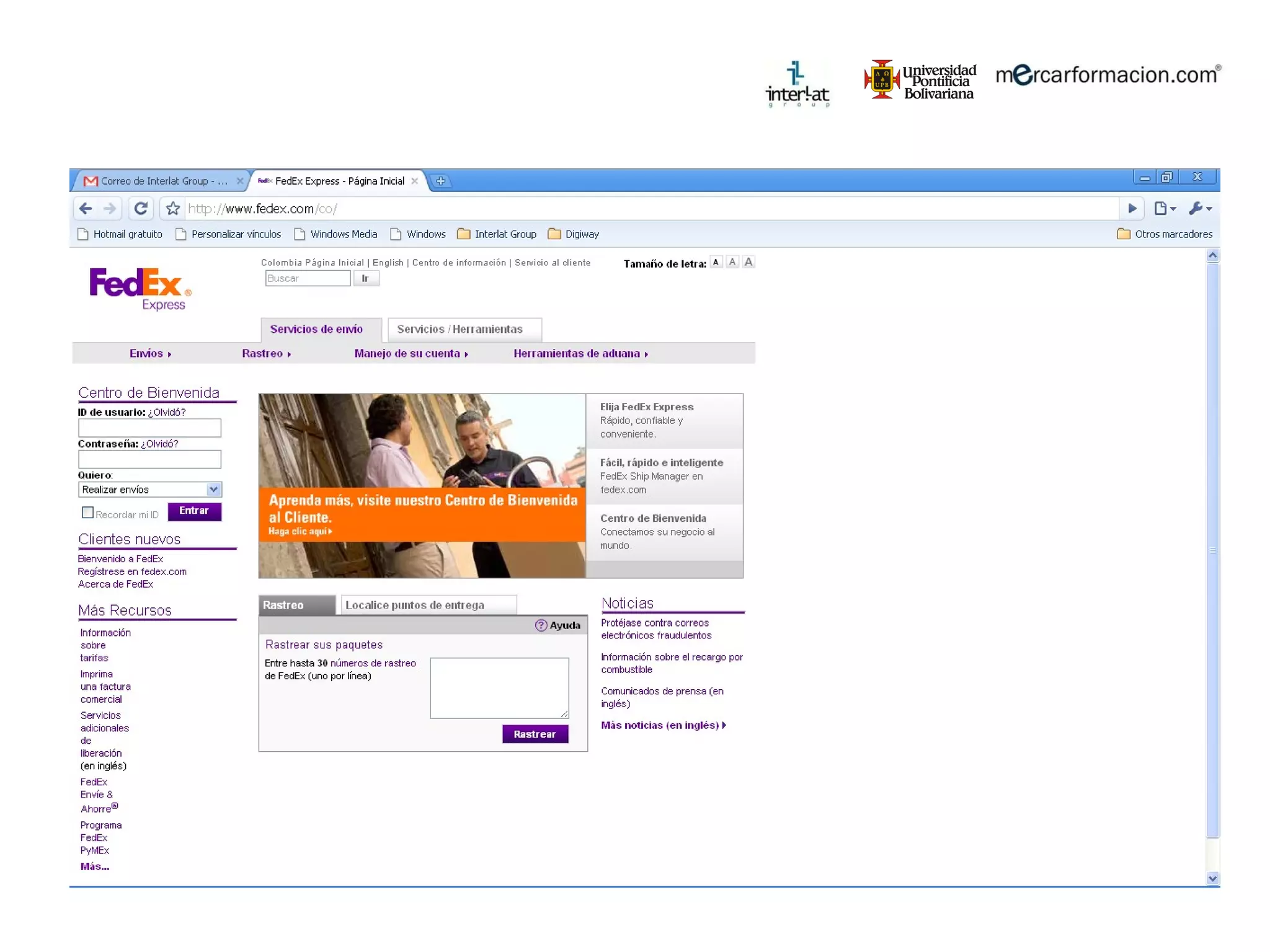
Task: Click the reload page icon
Action: (x=141, y=209)
